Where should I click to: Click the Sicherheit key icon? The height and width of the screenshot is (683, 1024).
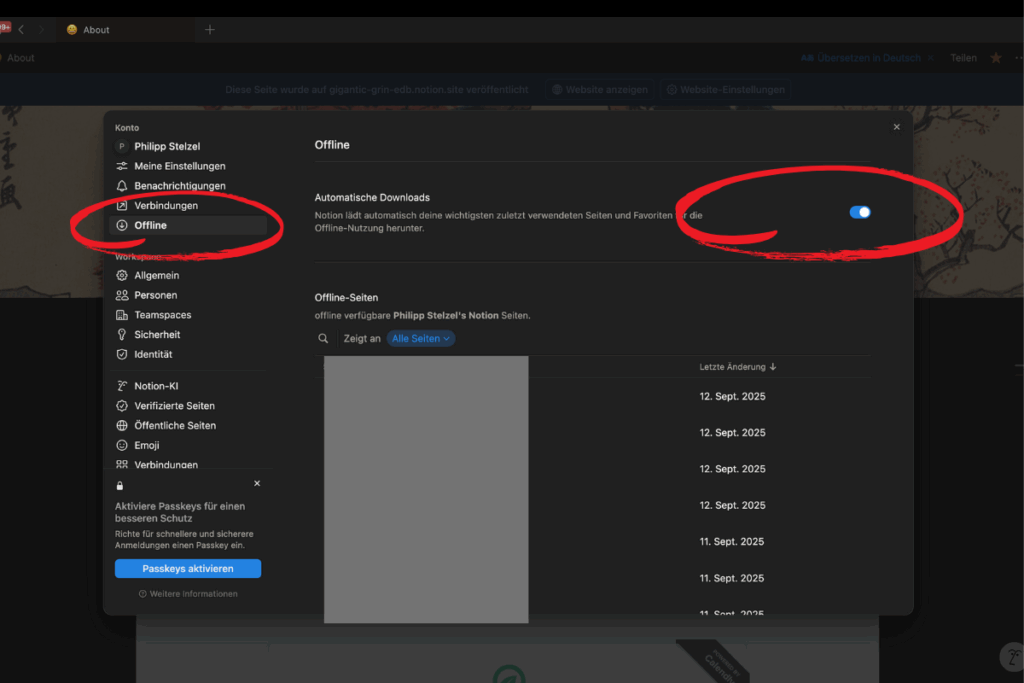121,334
